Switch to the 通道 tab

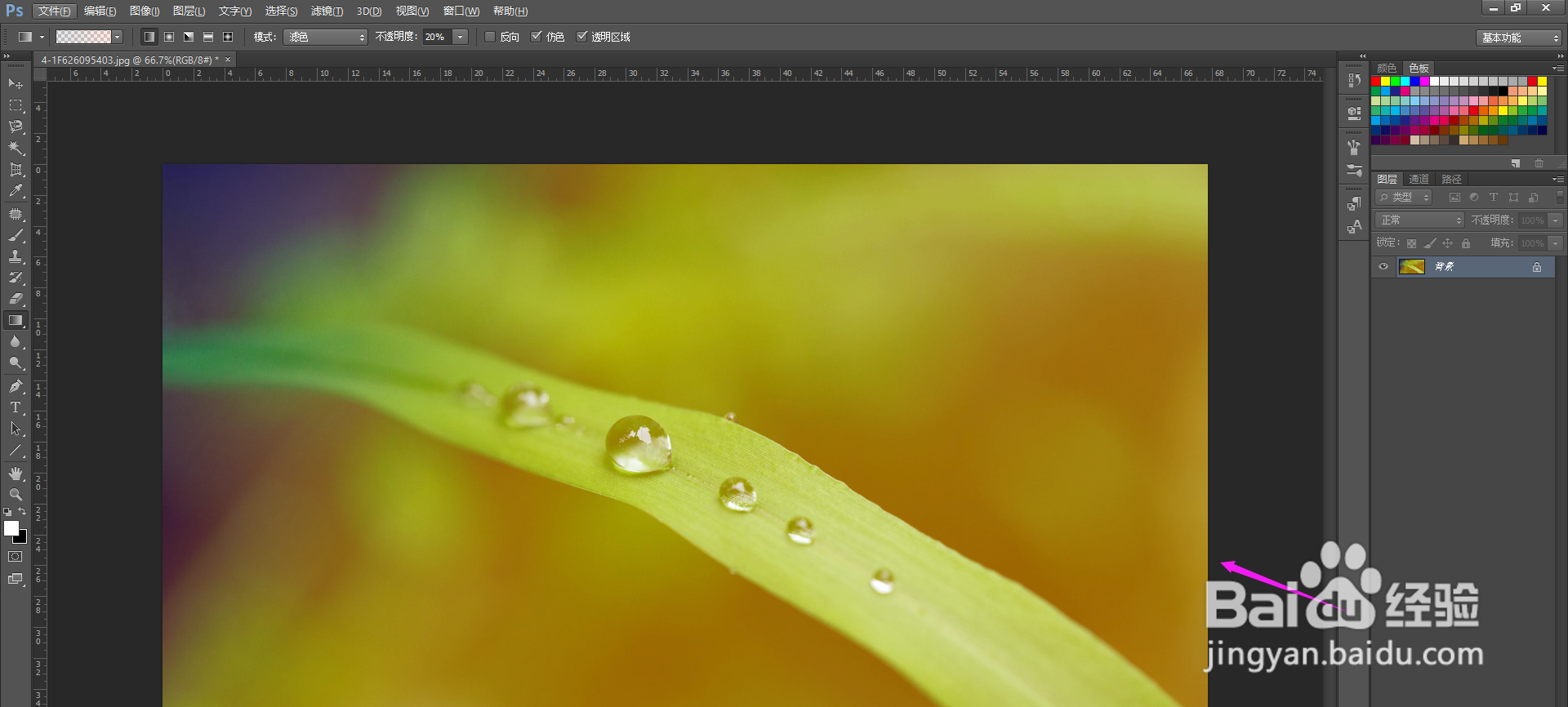[x=1419, y=180]
